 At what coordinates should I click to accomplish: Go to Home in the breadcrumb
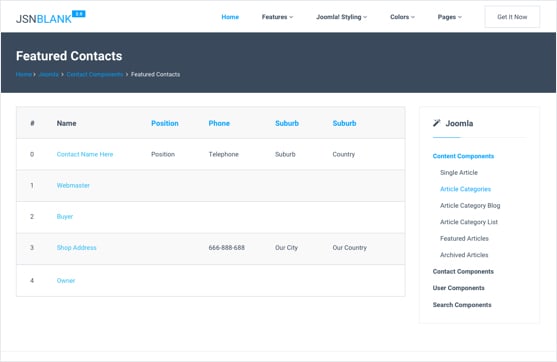[24, 74]
